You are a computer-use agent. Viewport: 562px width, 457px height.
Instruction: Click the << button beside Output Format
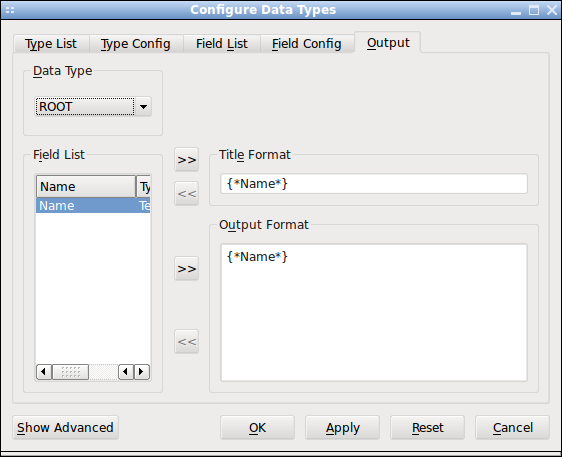tap(187, 342)
